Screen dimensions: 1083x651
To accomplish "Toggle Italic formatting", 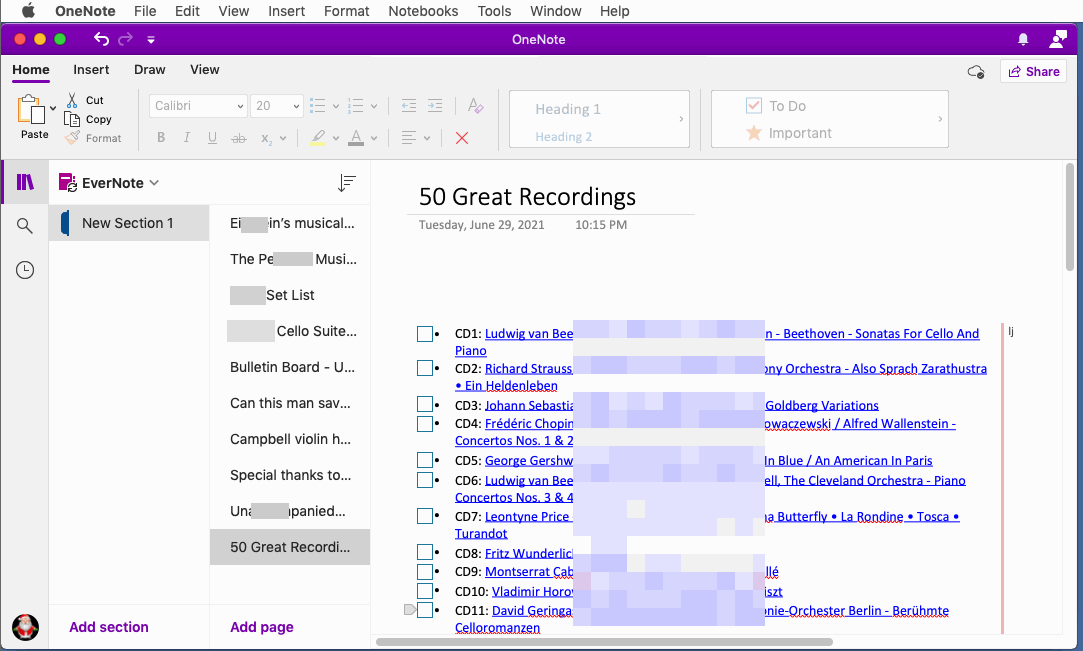I will 186,137.
